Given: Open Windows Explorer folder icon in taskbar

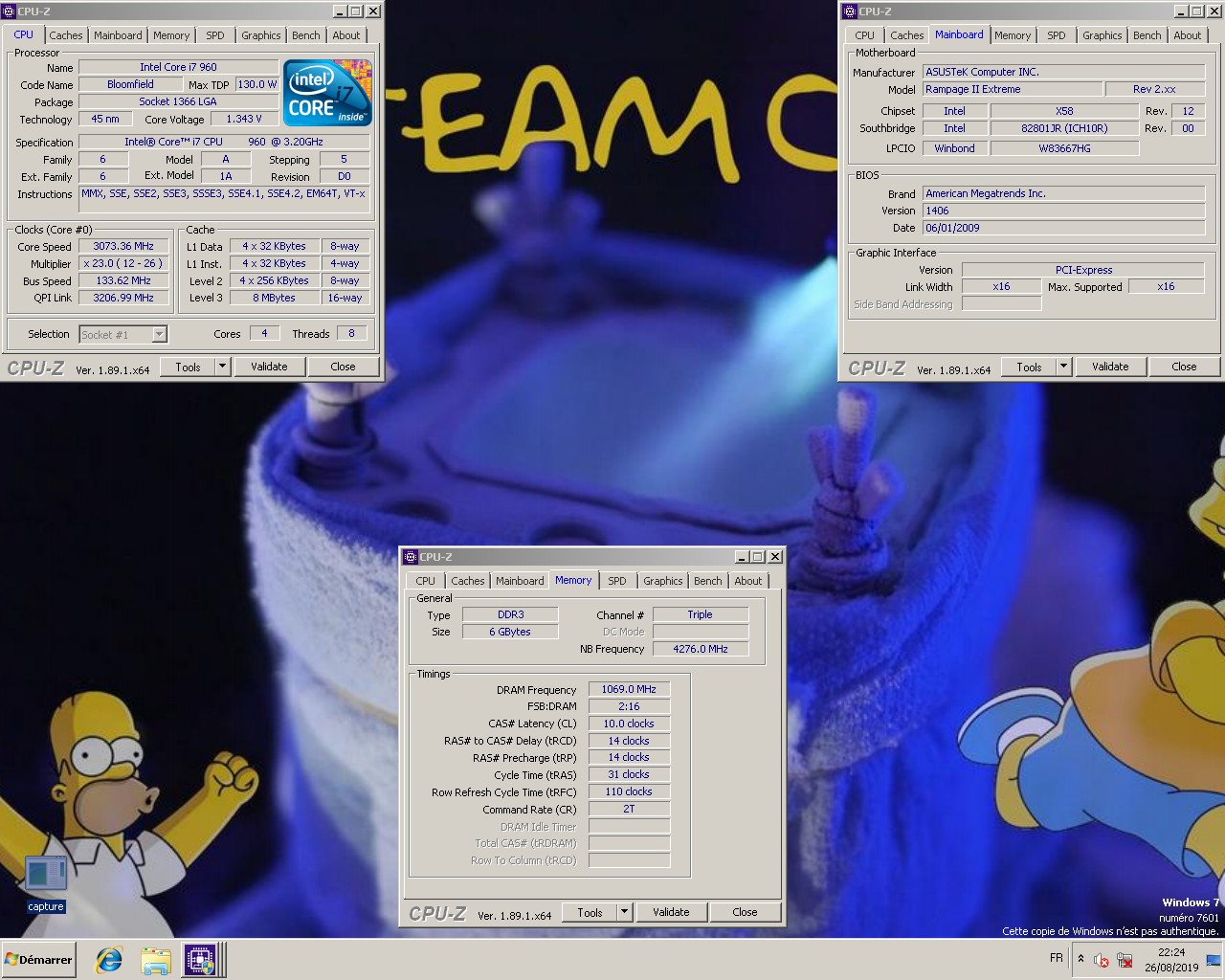Looking at the screenshot, I should (155, 960).
